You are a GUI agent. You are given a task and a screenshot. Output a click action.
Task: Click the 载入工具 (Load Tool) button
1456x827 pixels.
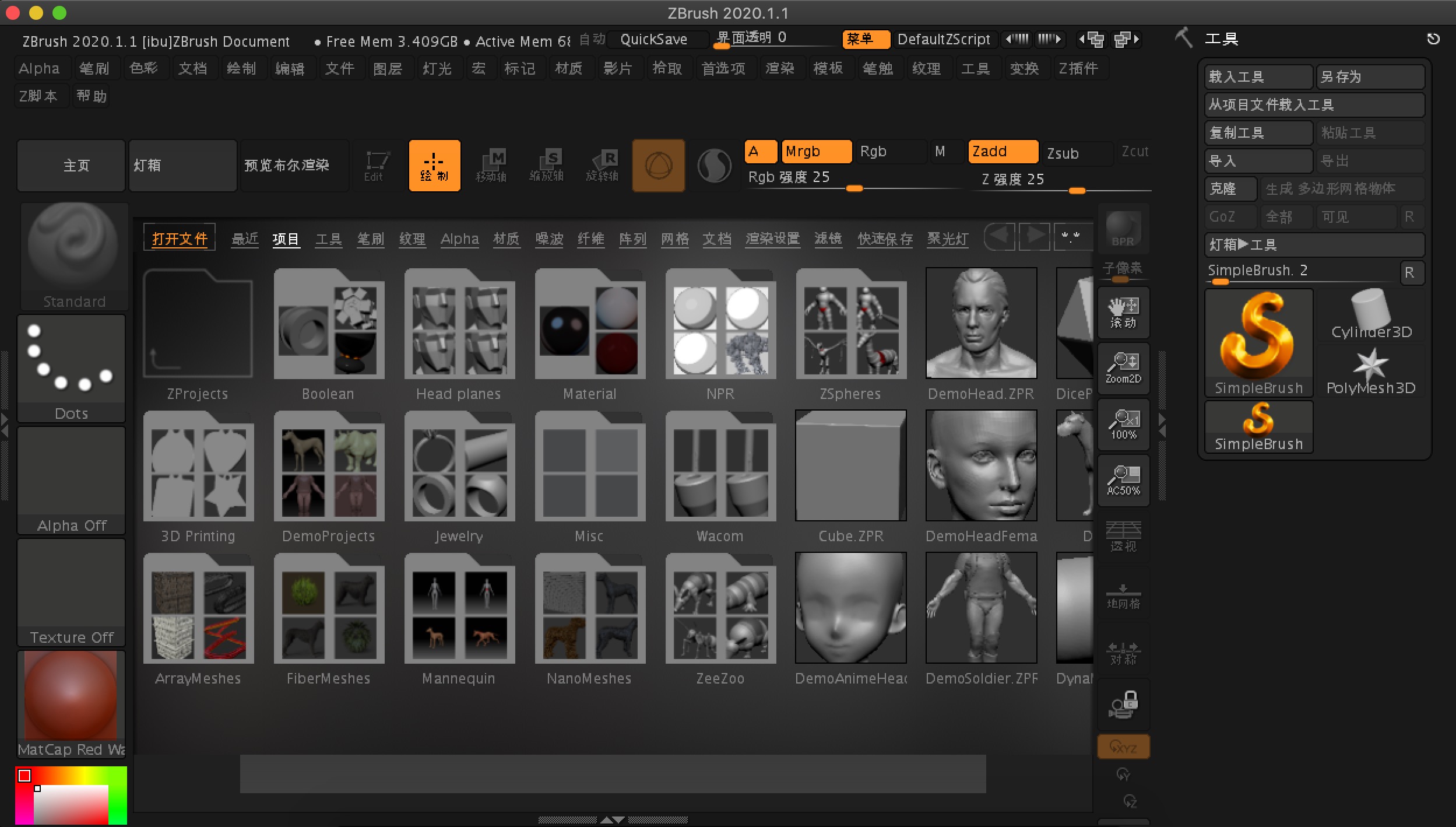click(x=1258, y=76)
